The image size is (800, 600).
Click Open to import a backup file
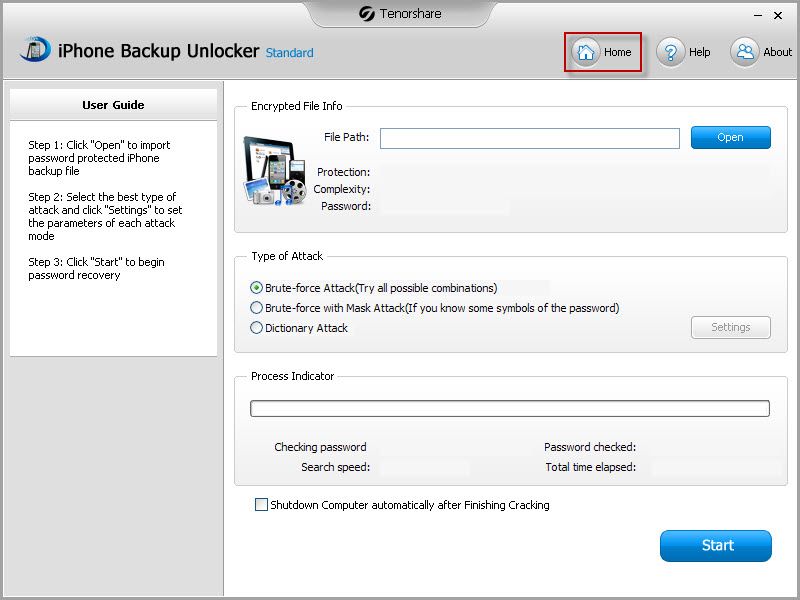click(731, 137)
